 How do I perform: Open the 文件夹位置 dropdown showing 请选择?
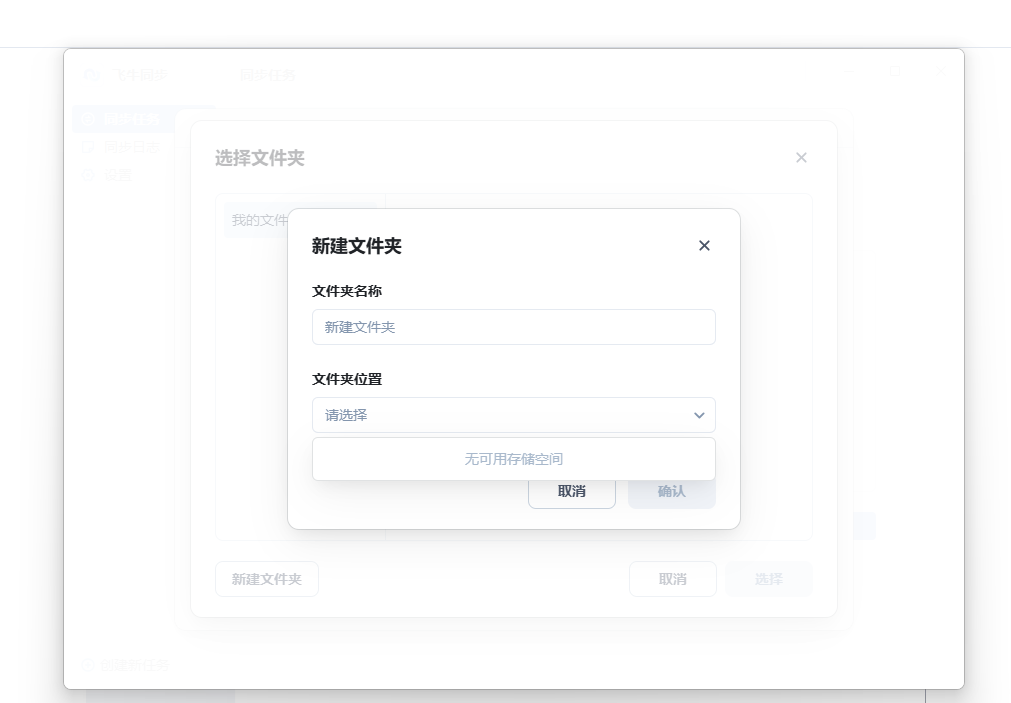point(514,415)
